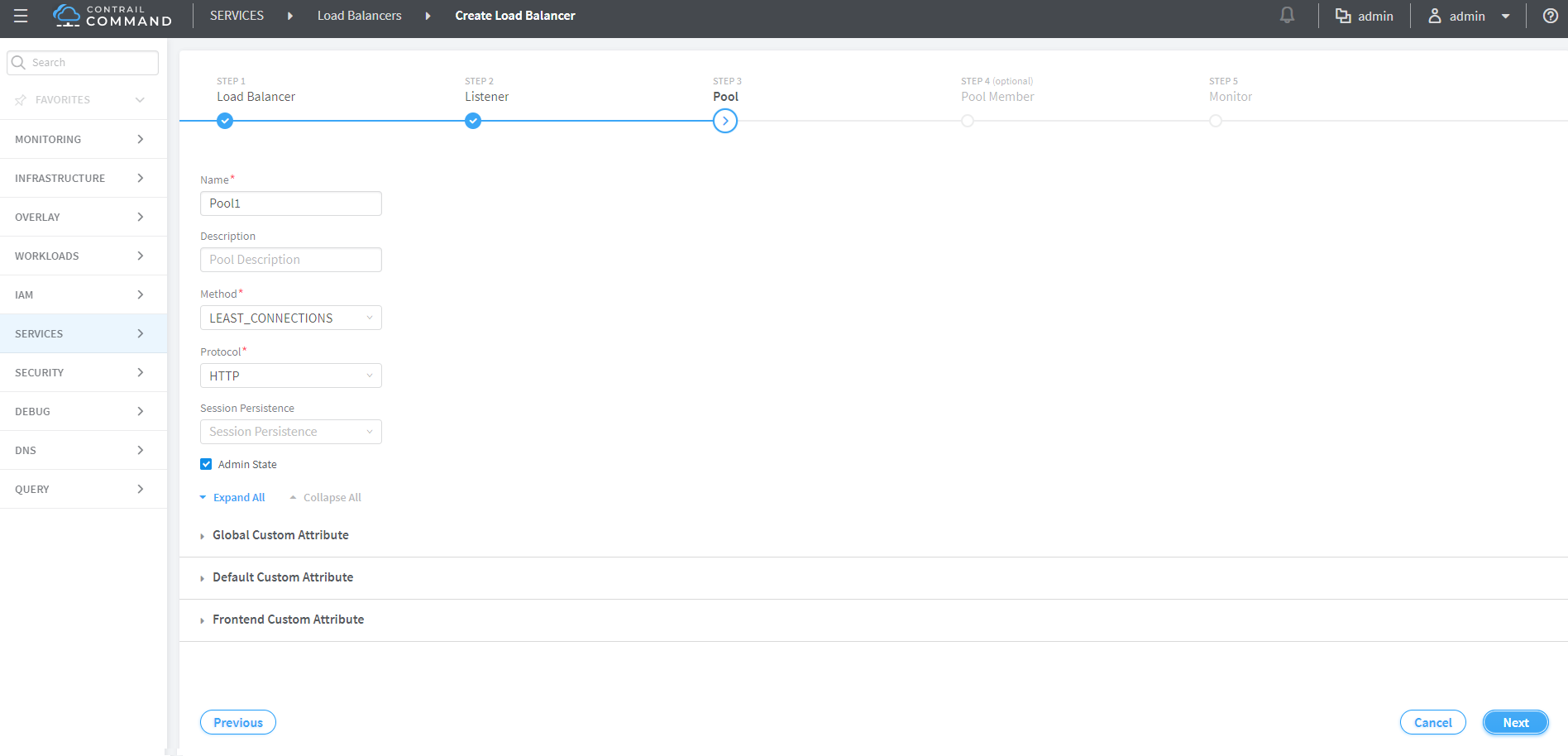Click the Step 5 Monitor circle
The height and width of the screenshot is (756, 1568).
pyautogui.click(x=1216, y=121)
